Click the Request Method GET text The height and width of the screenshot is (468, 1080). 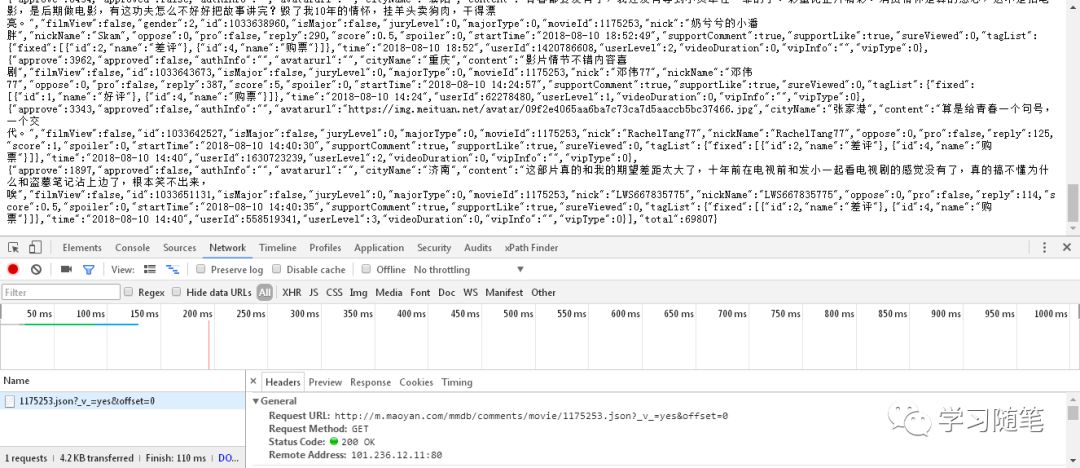[x=360, y=429]
